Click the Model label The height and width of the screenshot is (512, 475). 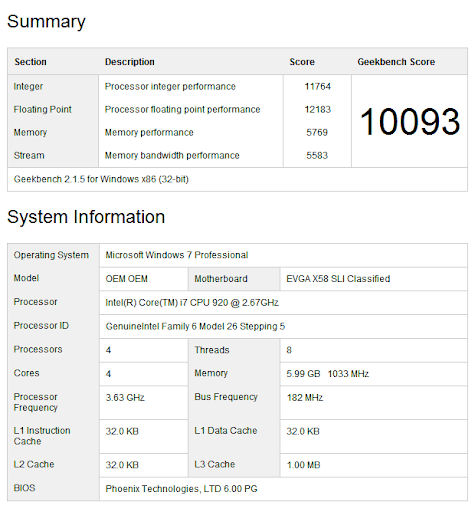(26, 278)
